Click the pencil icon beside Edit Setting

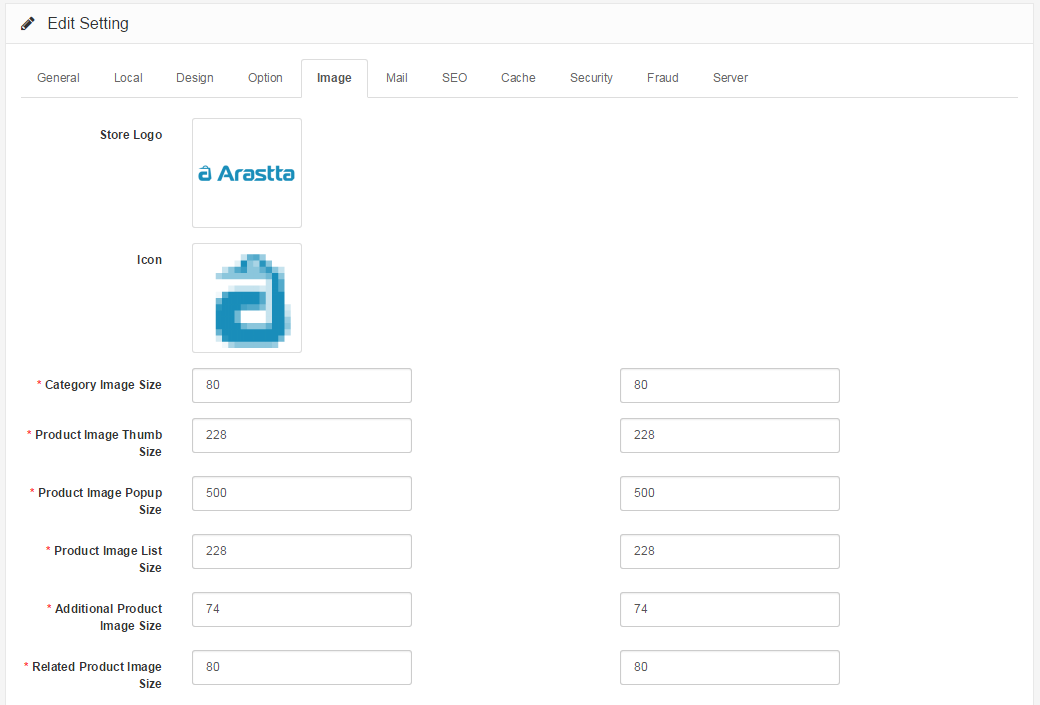28,23
